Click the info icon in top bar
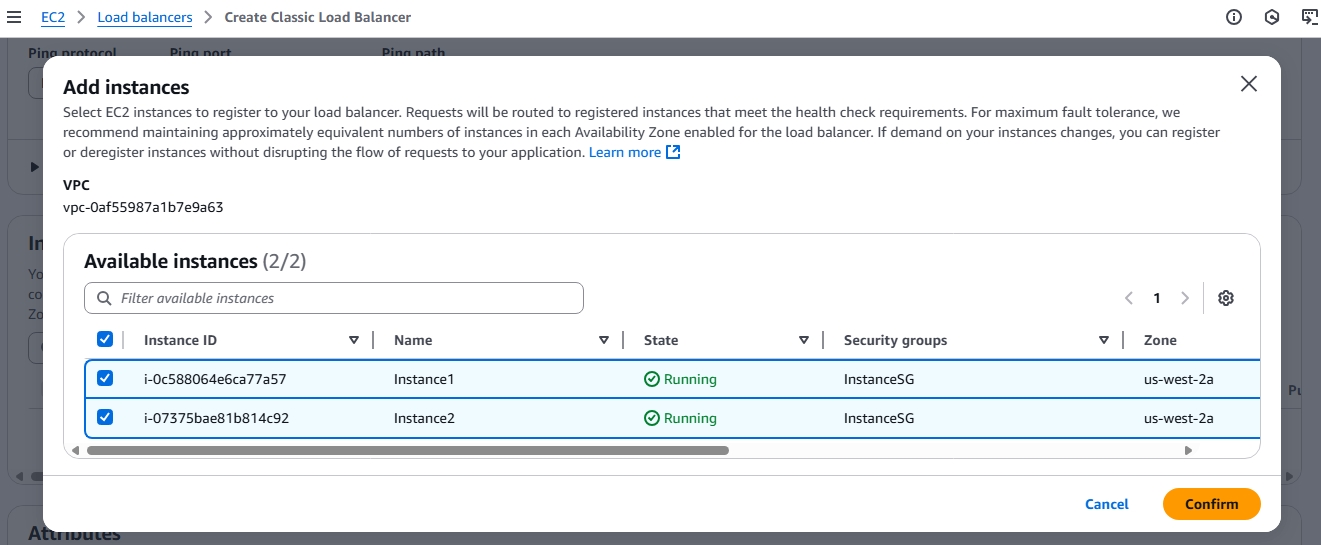The height and width of the screenshot is (545, 1321). point(1233,17)
